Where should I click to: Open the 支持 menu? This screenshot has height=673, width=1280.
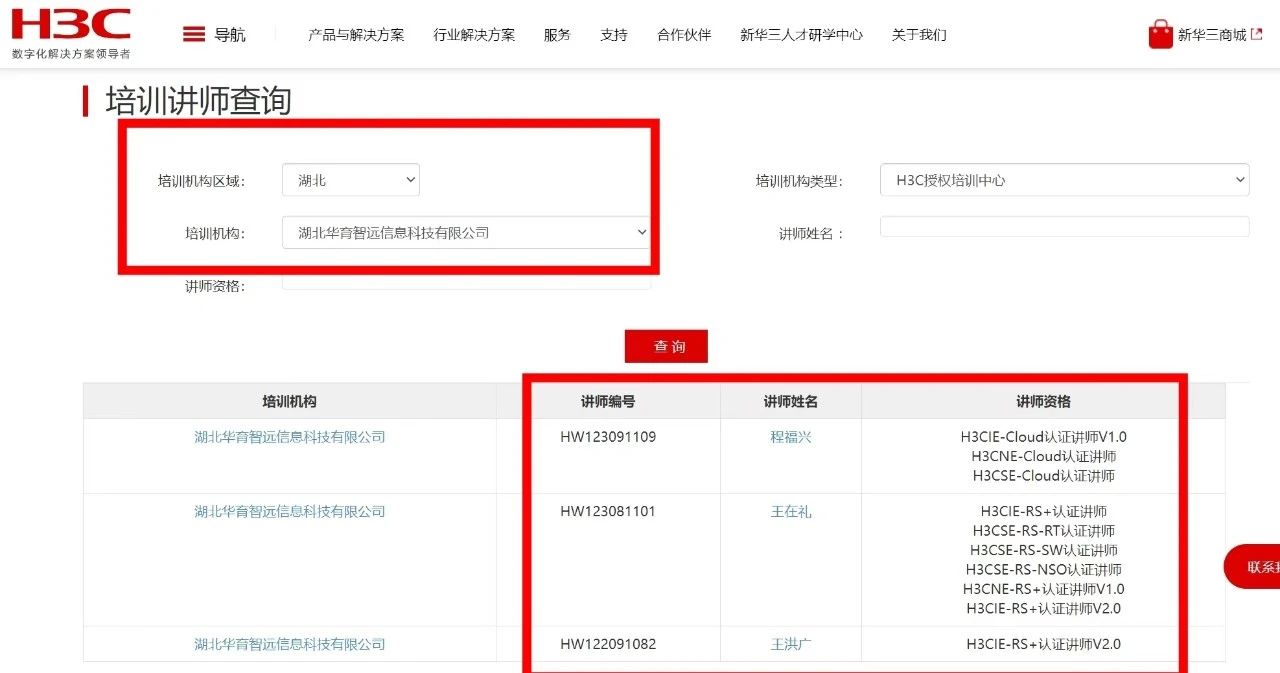(614, 35)
